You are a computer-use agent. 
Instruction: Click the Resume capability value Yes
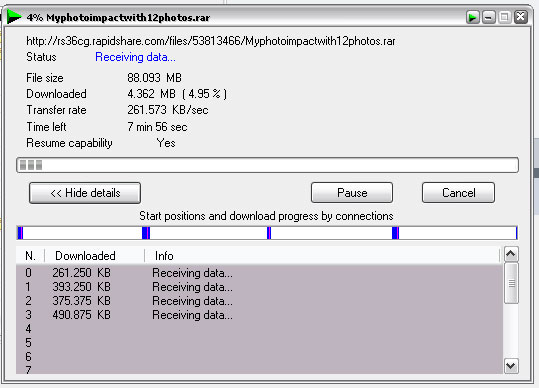point(166,143)
